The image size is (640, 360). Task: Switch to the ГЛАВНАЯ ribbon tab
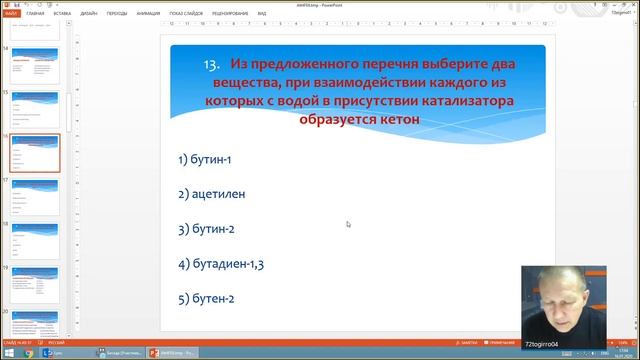pos(35,13)
